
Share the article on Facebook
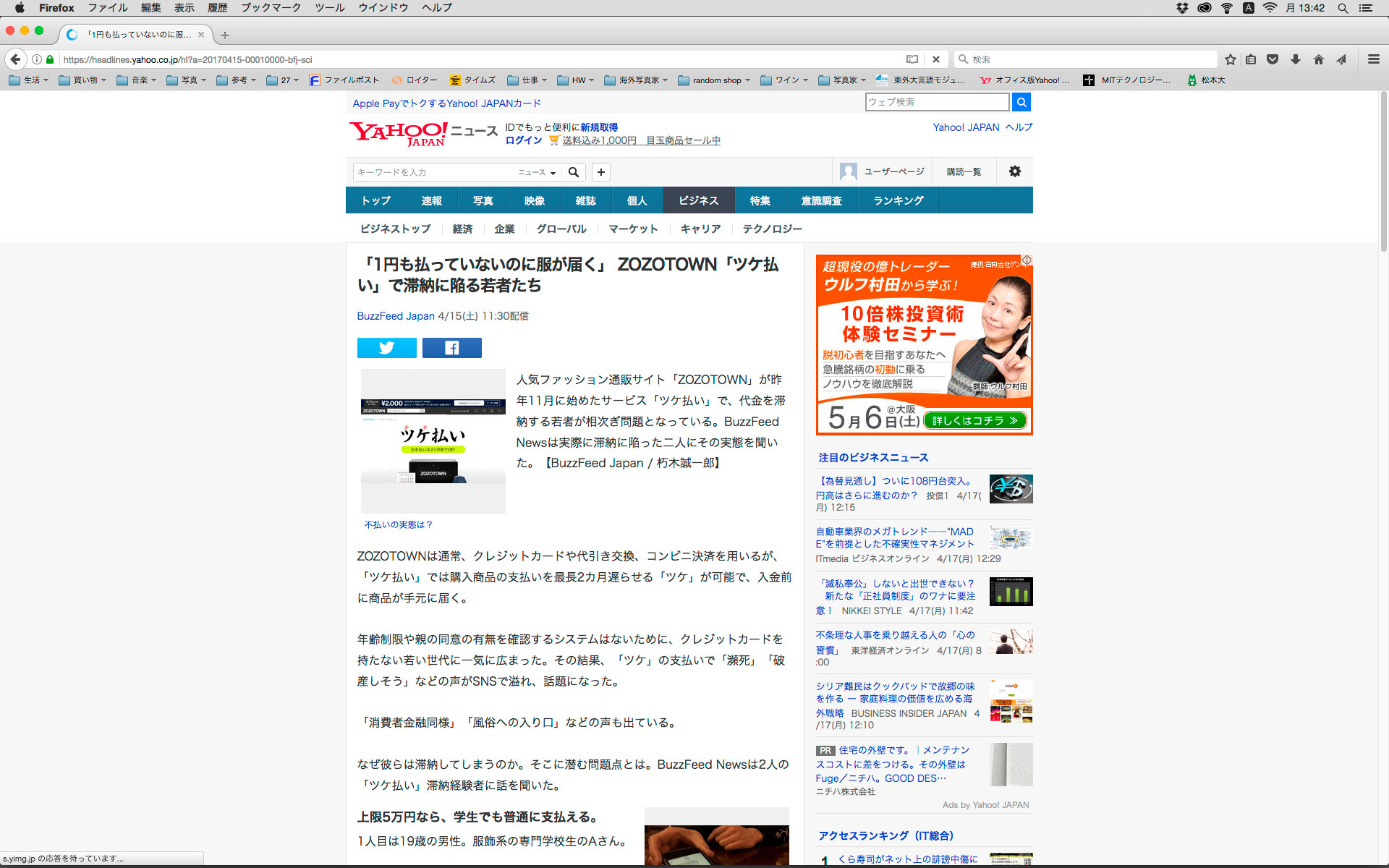[x=451, y=348]
